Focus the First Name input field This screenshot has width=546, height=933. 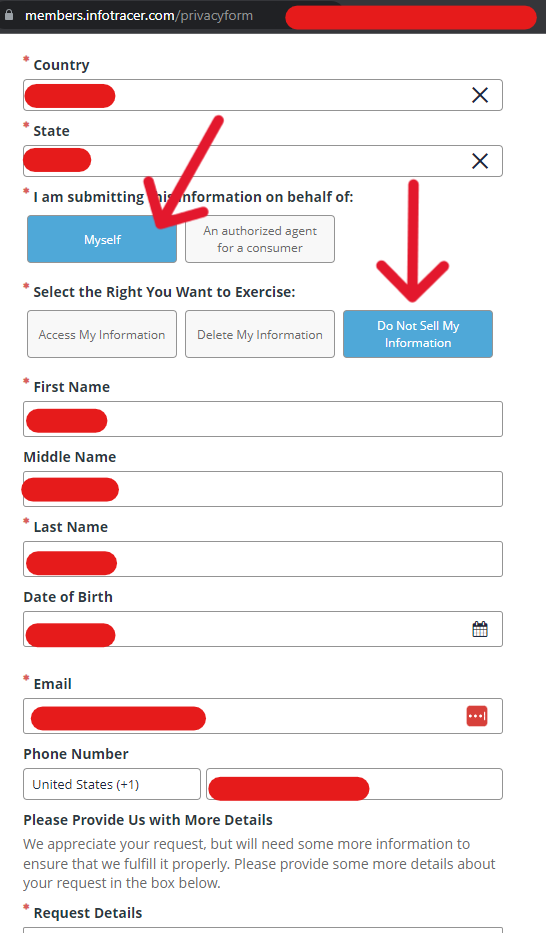(263, 419)
